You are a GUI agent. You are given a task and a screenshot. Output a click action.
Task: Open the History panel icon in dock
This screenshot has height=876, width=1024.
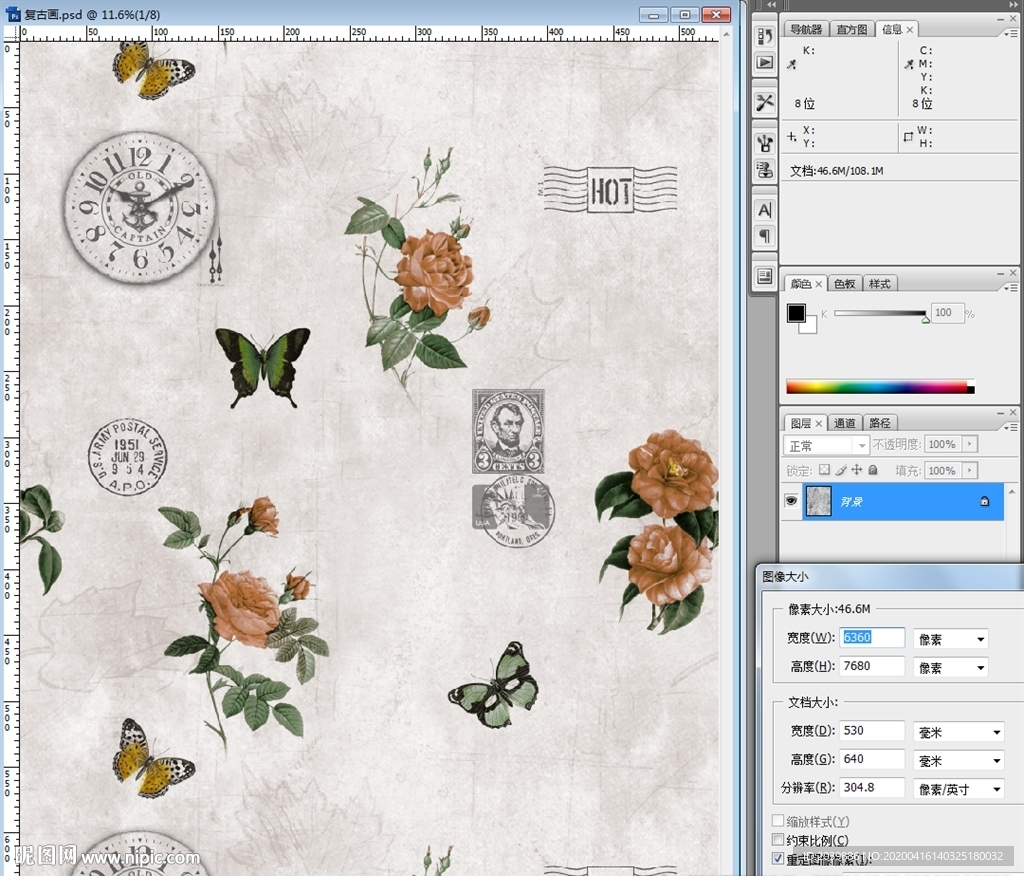pos(765,37)
